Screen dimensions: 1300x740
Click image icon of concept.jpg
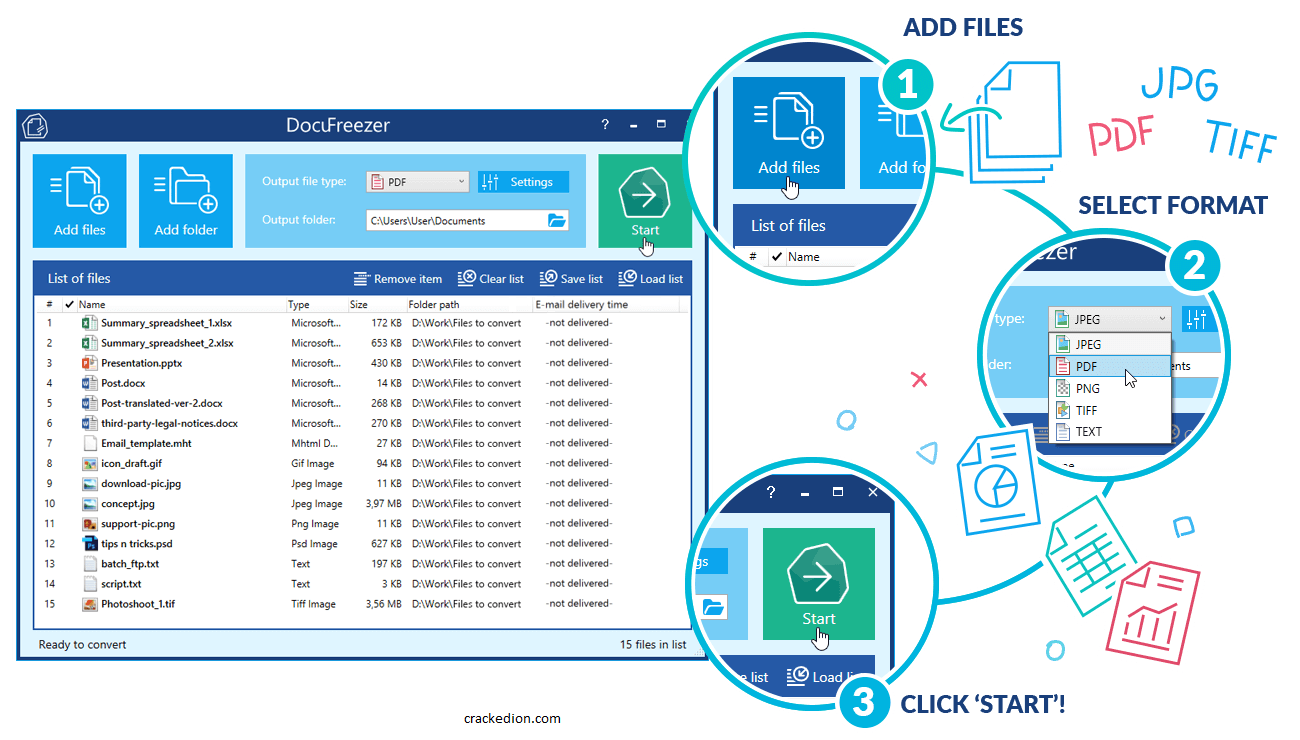(90, 503)
